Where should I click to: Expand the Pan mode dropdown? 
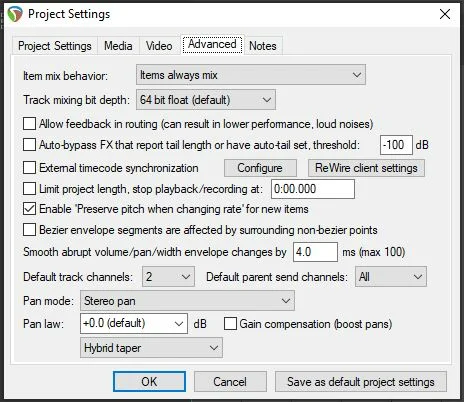[x=187, y=301]
